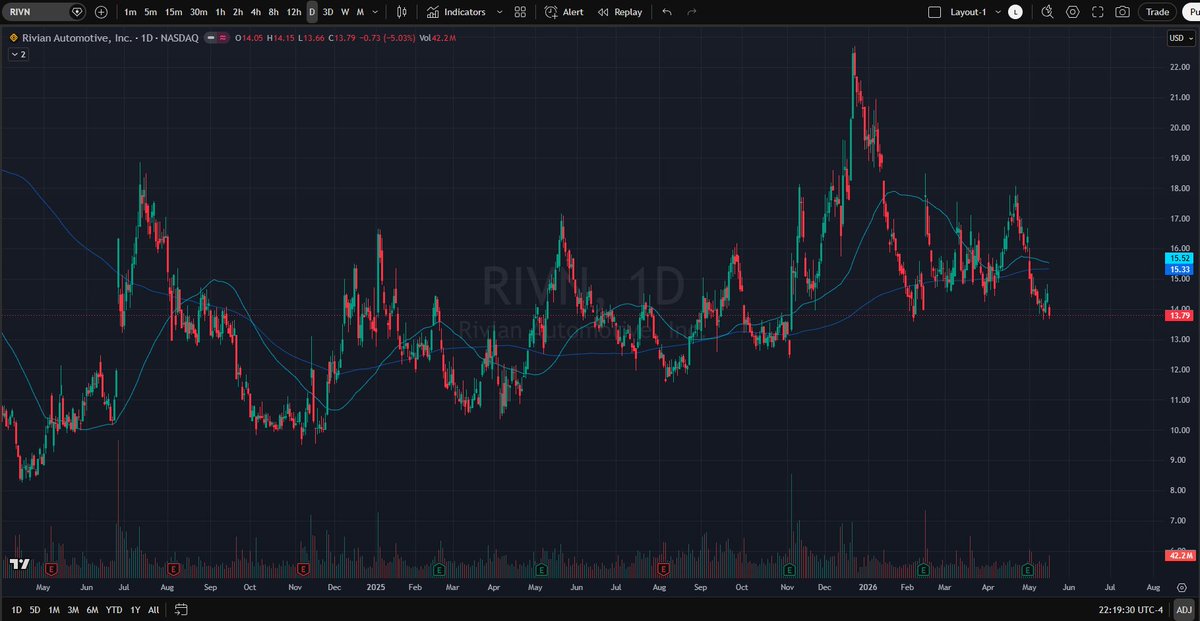Select the M monthly interval

point(360,12)
